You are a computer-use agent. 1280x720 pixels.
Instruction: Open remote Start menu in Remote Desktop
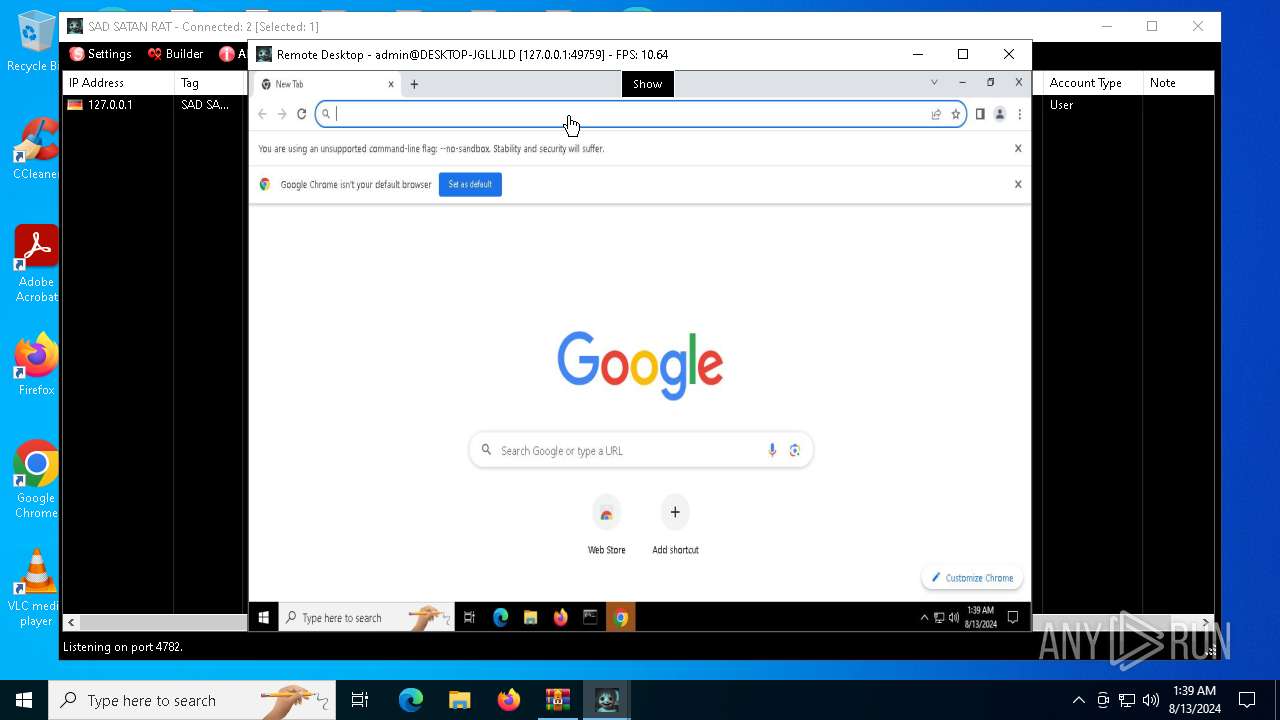264,618
